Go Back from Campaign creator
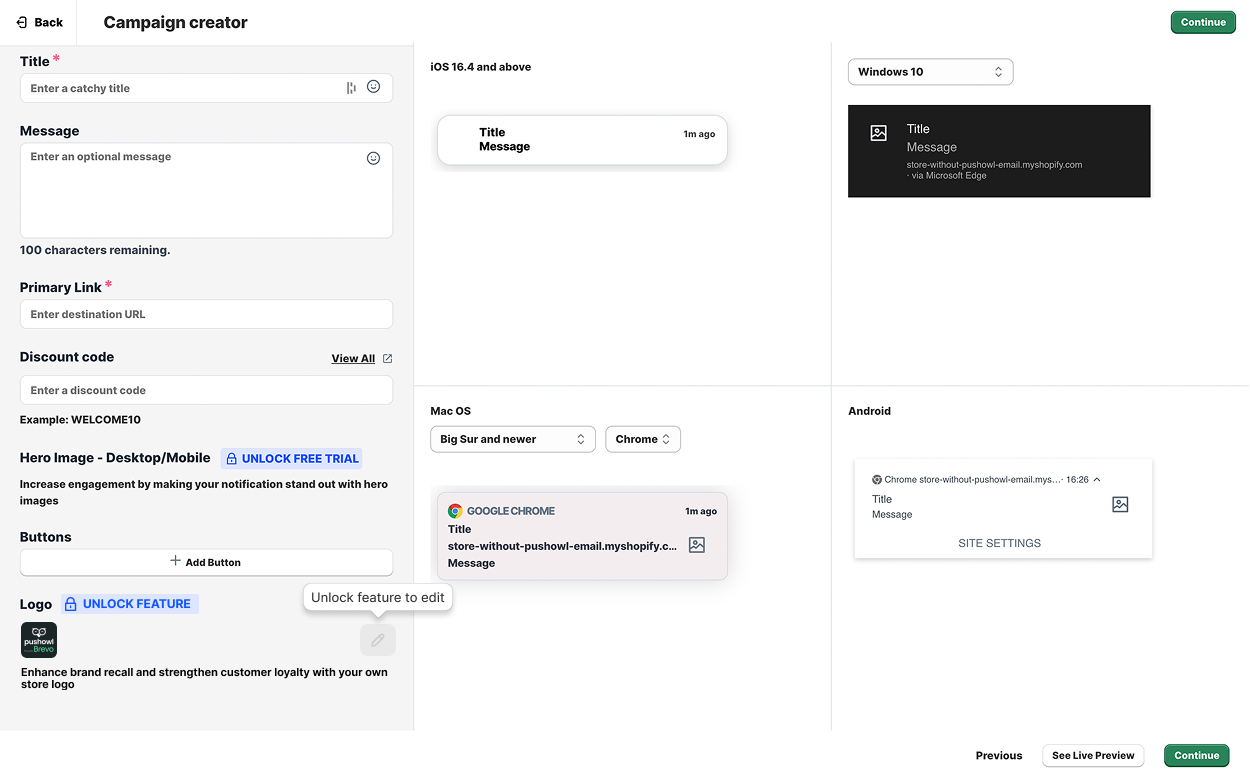 tap(38, 21)
